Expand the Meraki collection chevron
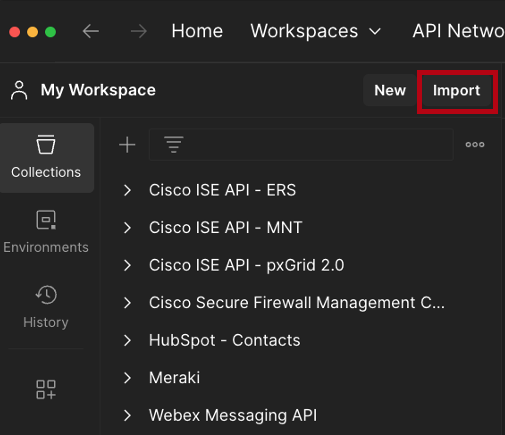 click(127, 378)
